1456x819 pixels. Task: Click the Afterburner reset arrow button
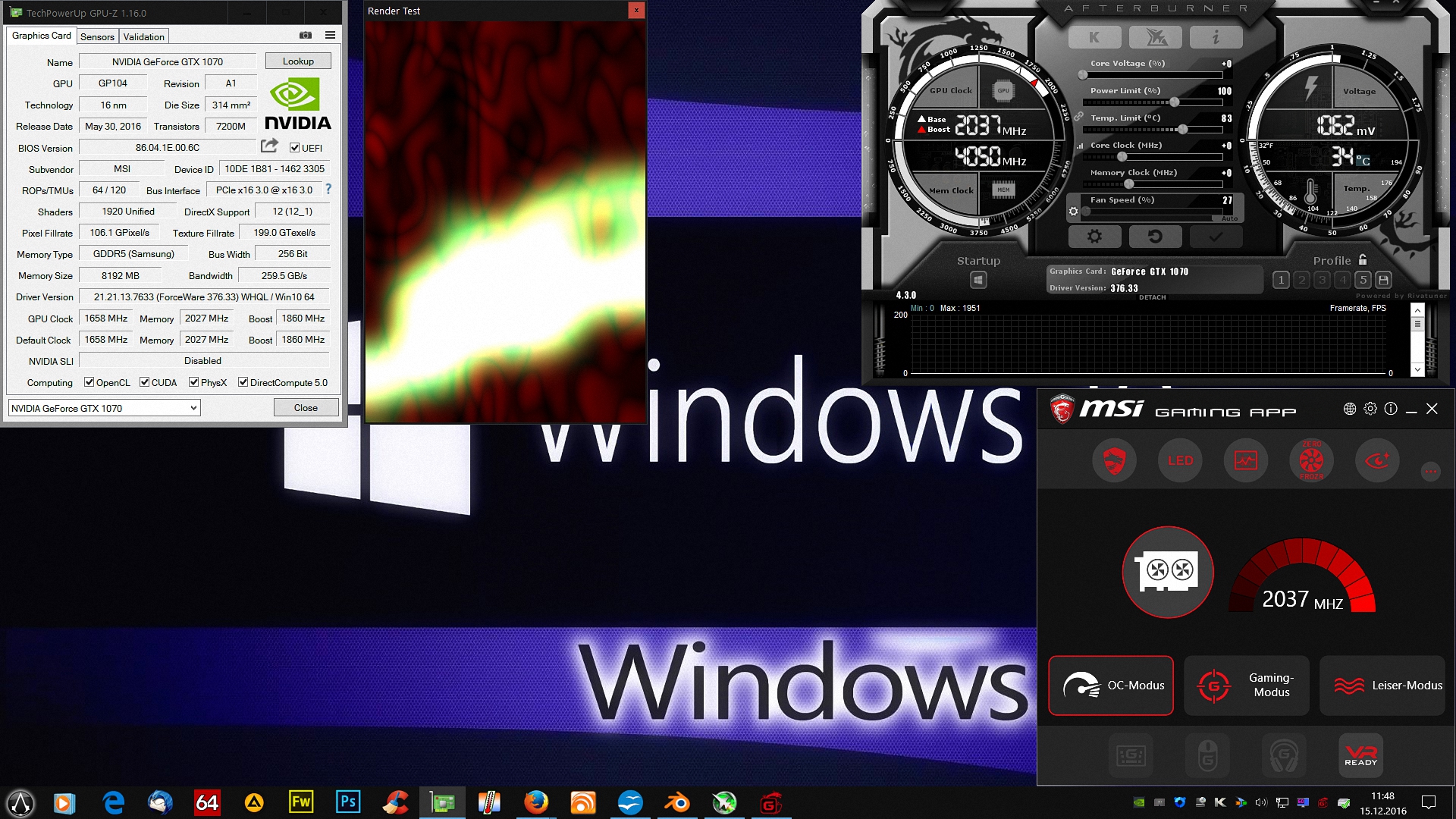click(x=1154, y=237)
